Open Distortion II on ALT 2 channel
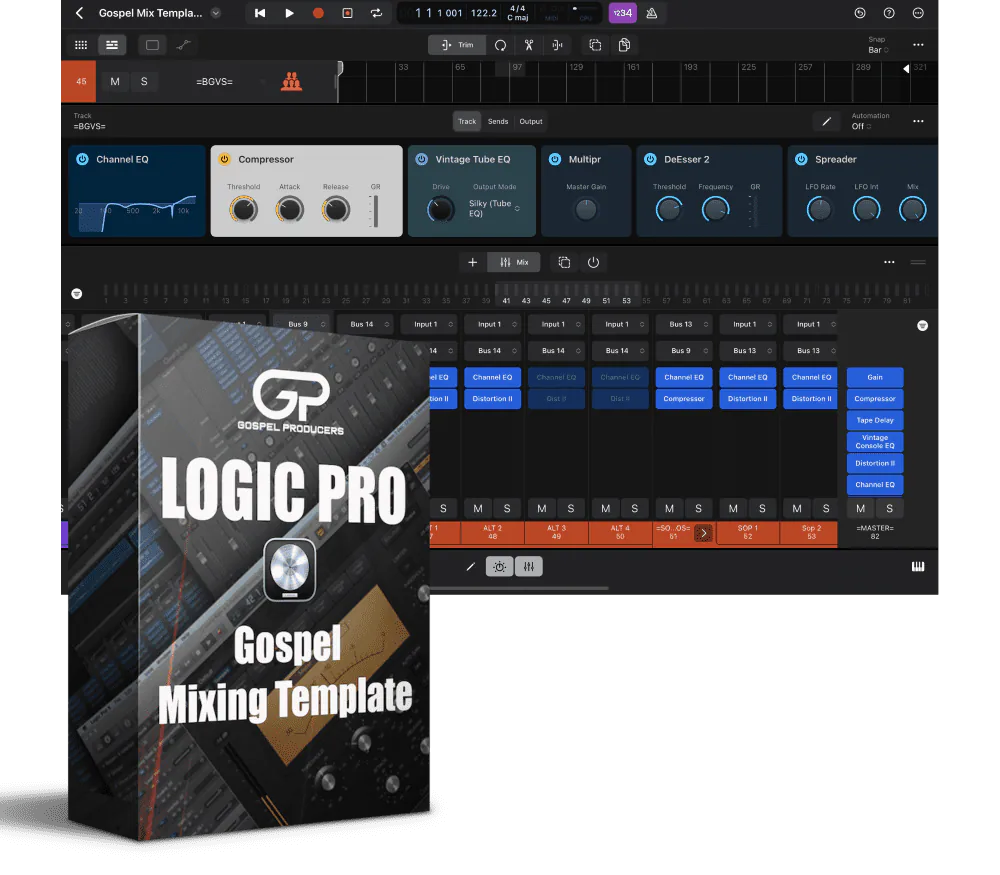Screen dimensions: 1000x875 click(492, 399)
